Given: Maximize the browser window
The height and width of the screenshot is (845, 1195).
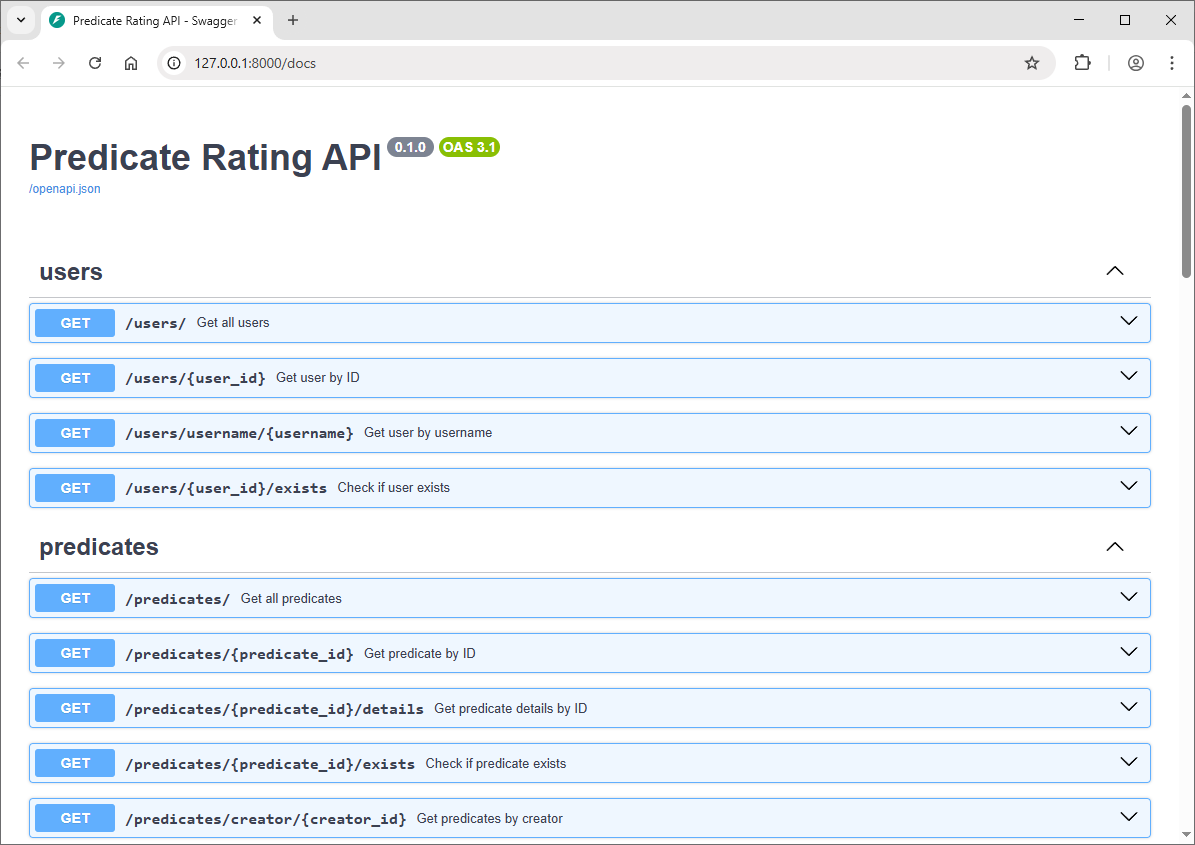Looking at the screenshot, I should [x=1125, y=20].
